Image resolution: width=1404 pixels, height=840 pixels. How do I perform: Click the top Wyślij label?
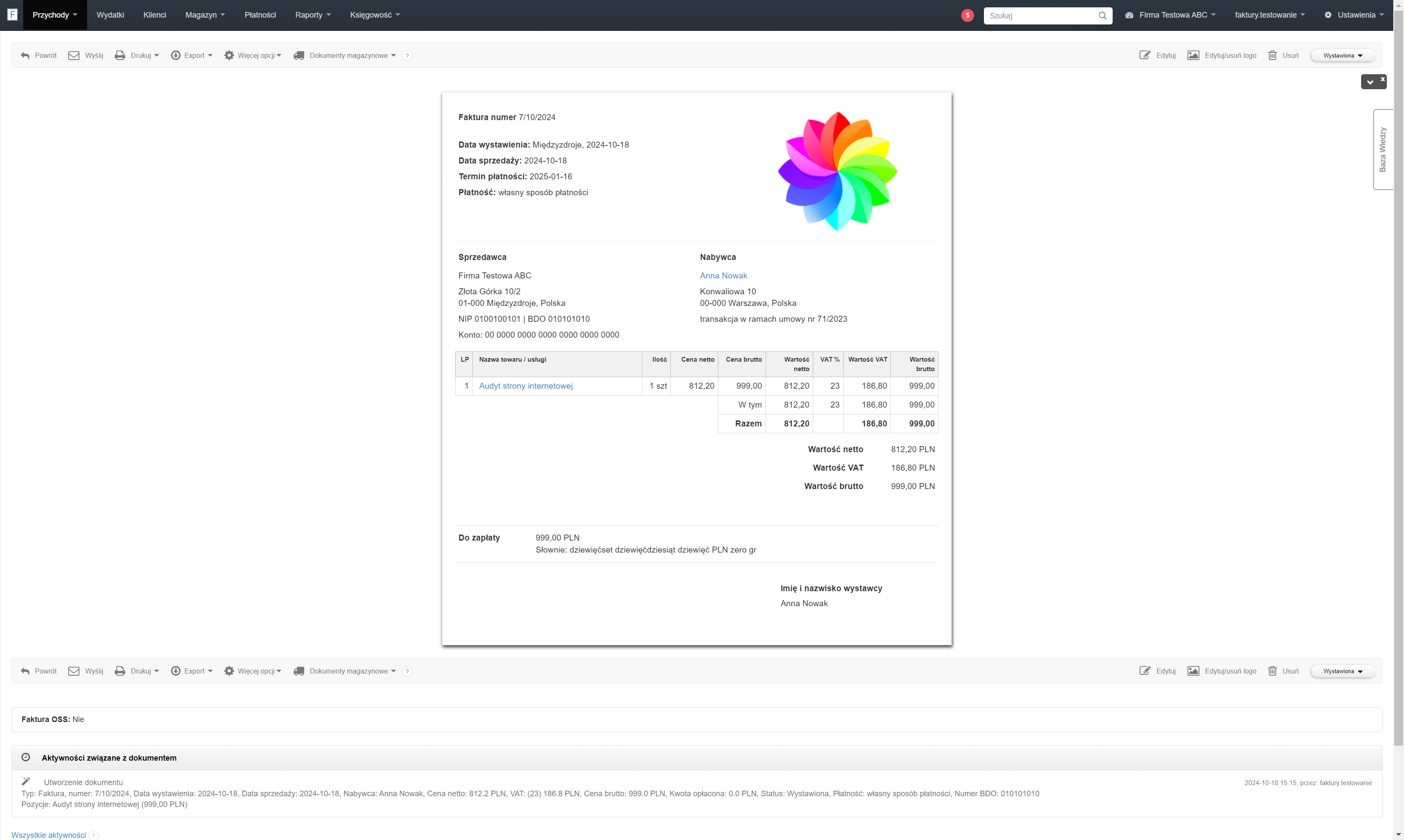point(94,55)
